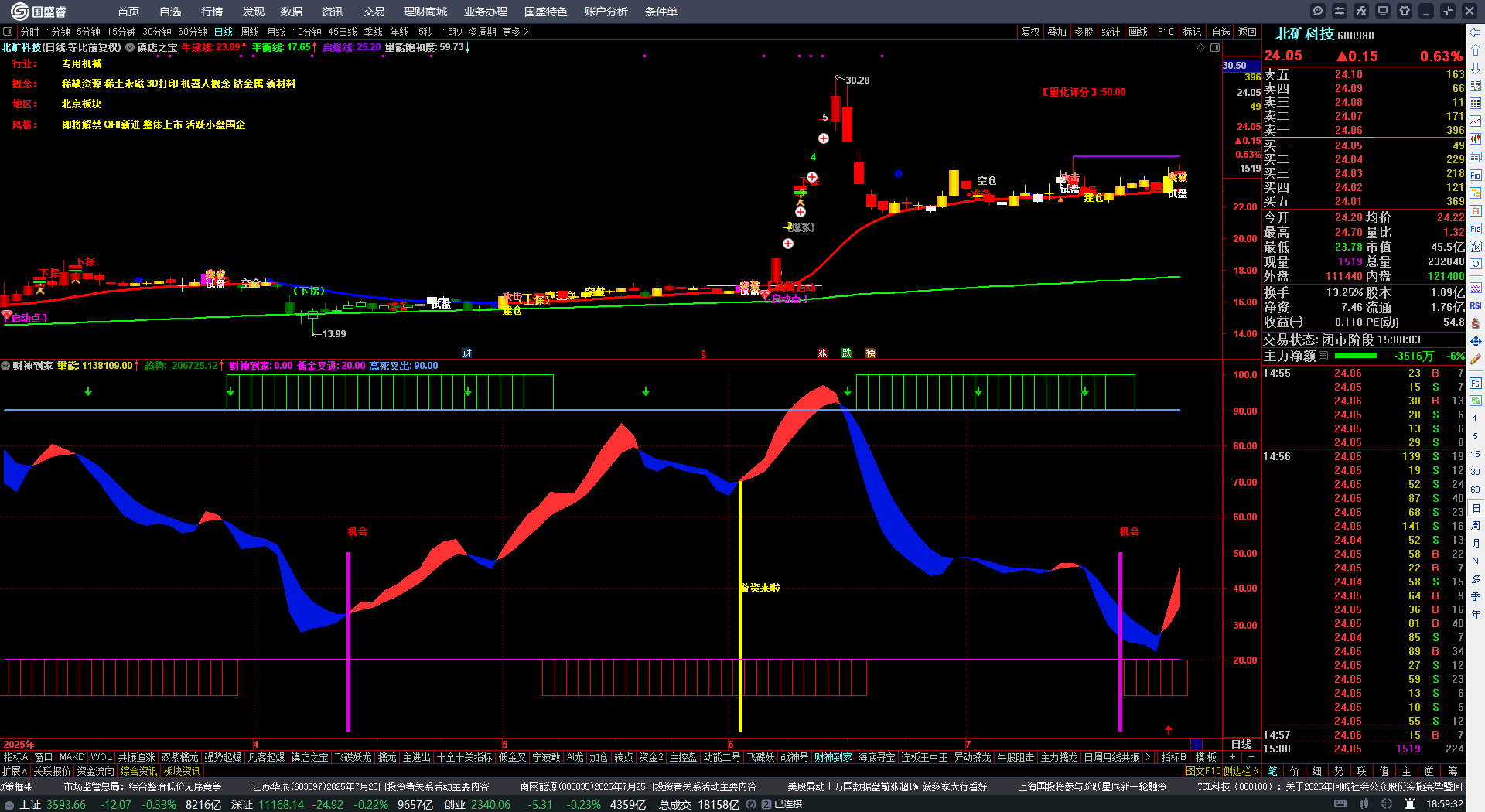The height and width of the screenshot is (812, 1485).
Task: Click the left back arrow in the right sidebar
Action: click(1476, 32)
